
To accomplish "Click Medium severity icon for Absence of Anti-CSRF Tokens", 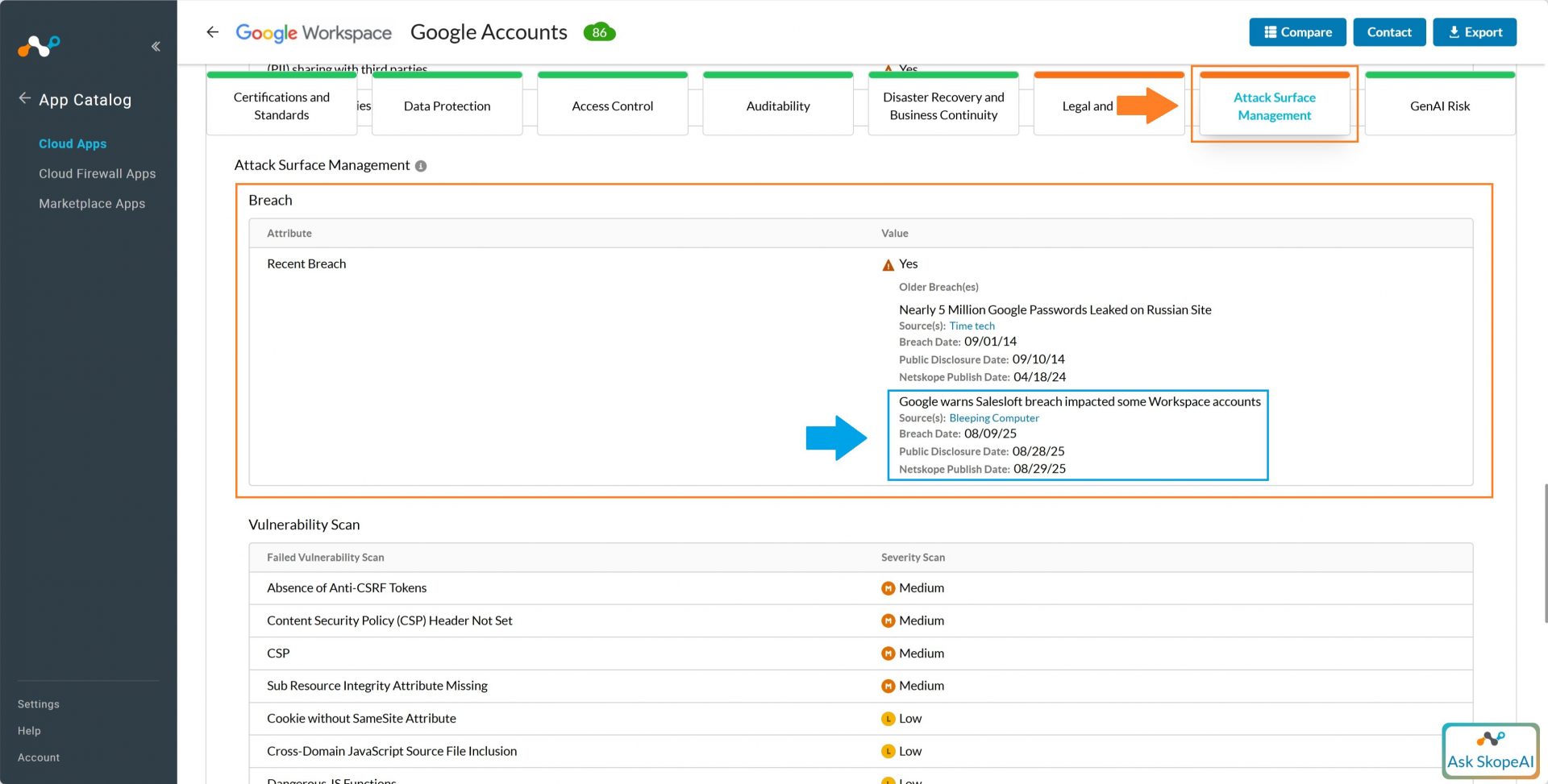I will point(888,589).
